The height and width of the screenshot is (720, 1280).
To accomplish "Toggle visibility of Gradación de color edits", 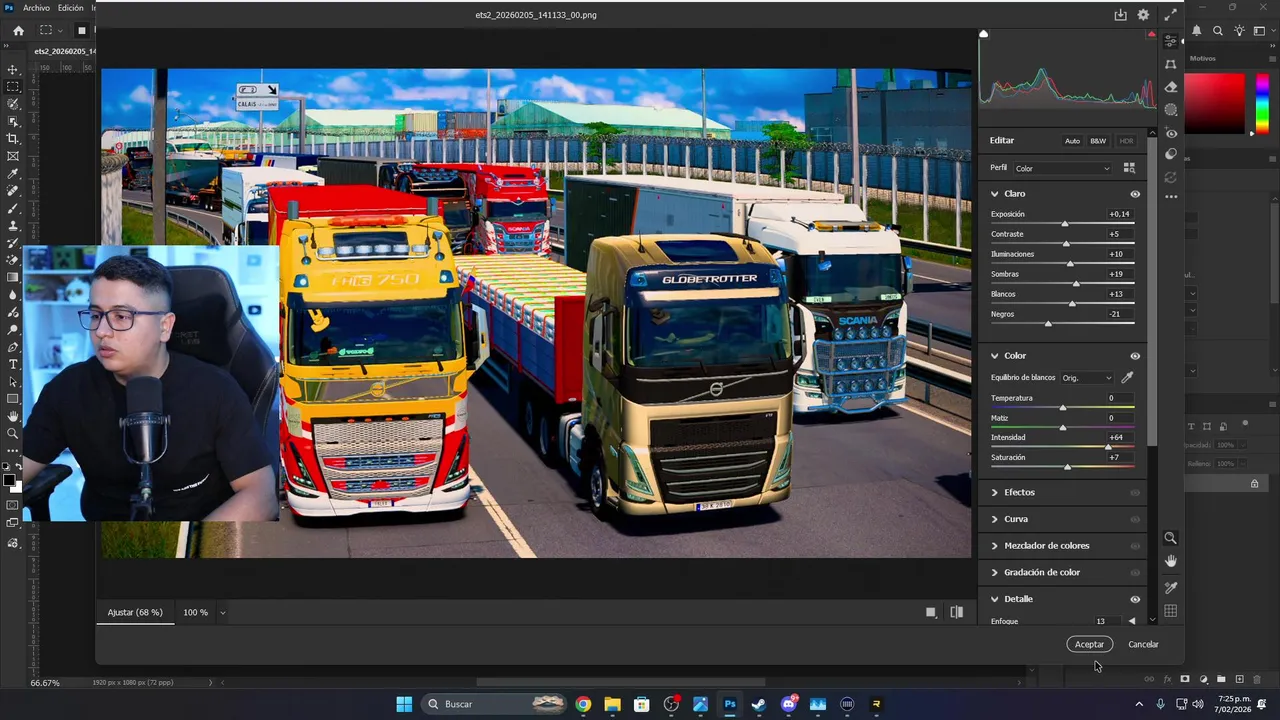I will tap(1135, 572).
